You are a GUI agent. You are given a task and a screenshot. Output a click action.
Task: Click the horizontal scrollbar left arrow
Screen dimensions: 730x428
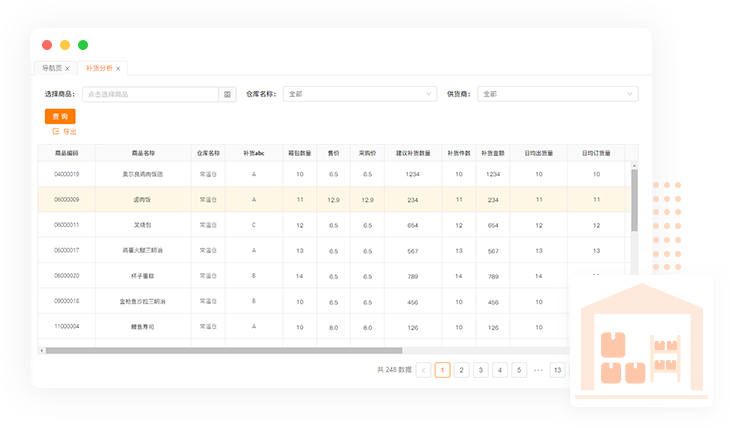pyautogui.click(x=42, y=351)
